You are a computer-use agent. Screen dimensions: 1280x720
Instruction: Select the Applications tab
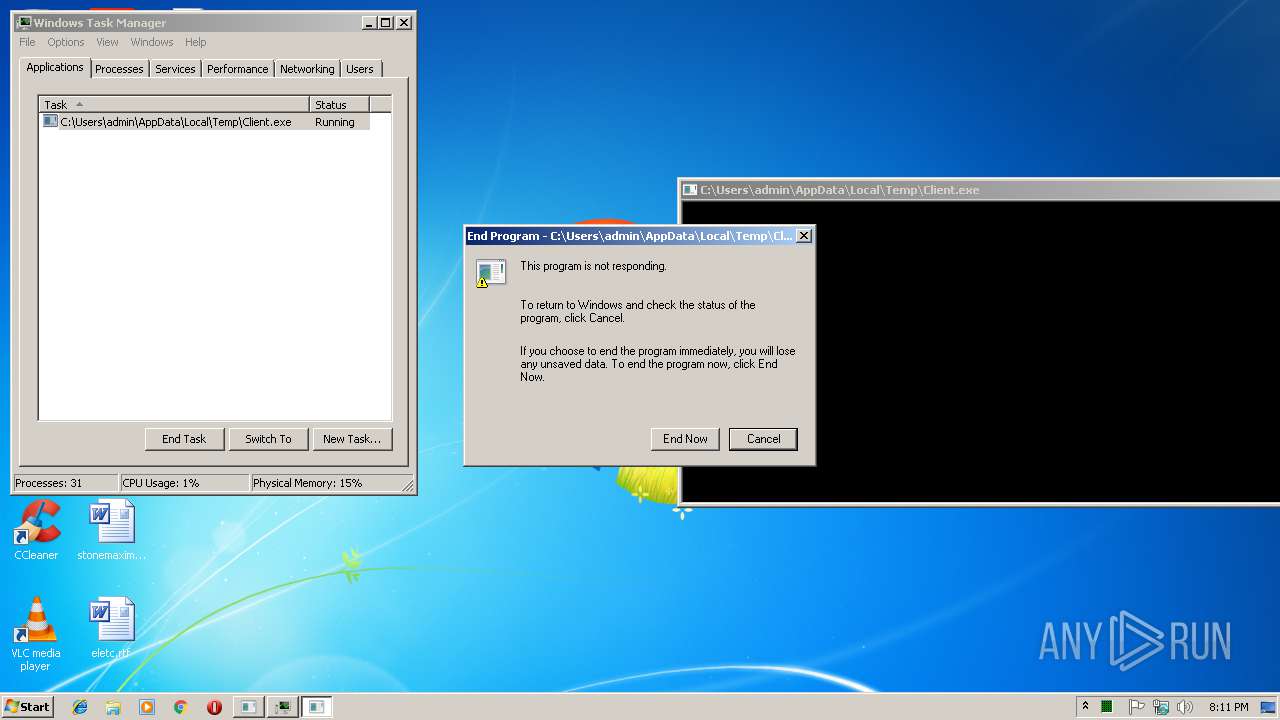click(x=55, y=67)
